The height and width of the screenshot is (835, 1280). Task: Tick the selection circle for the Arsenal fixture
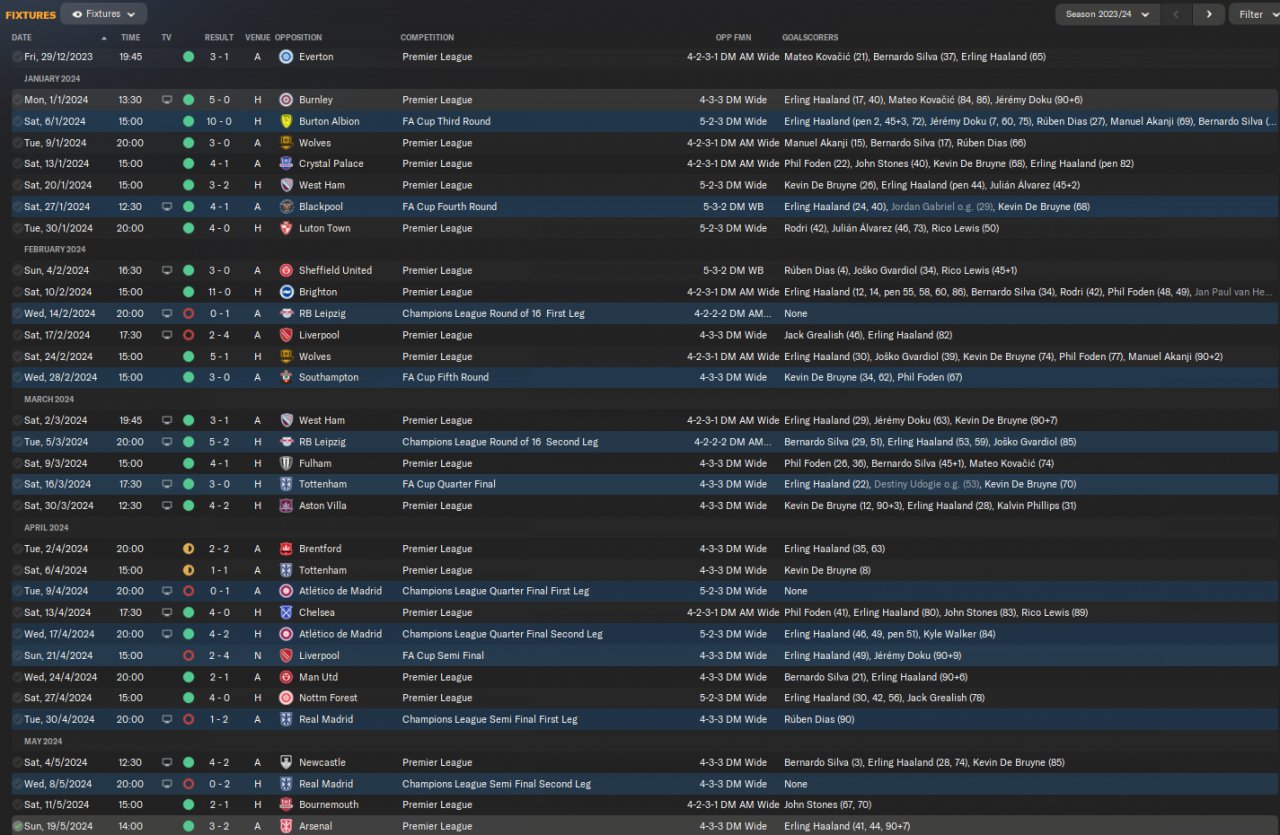pyautogui.click(x=17, y=827)
